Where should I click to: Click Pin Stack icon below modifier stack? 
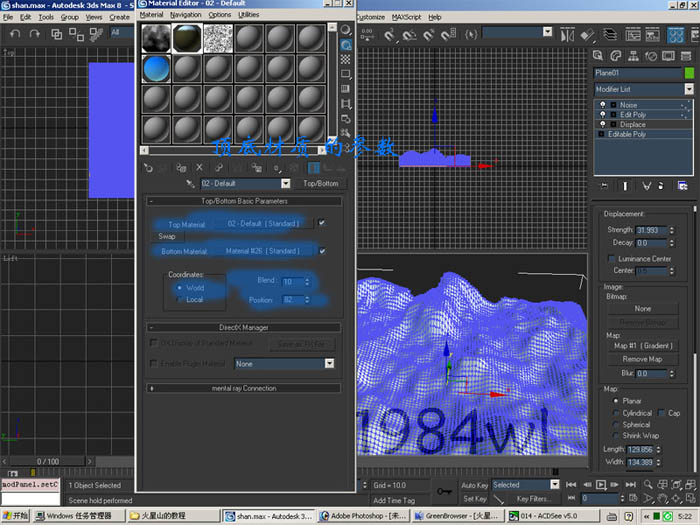click(x=604, y=186)
